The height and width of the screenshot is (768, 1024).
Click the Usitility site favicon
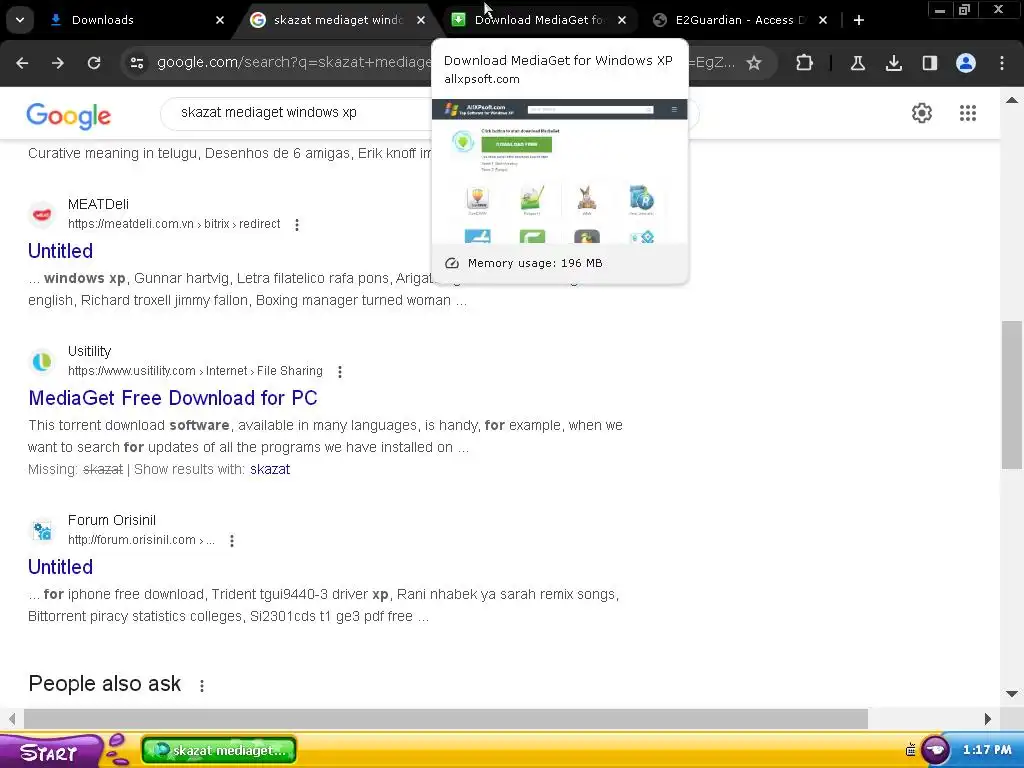point(42,361)
